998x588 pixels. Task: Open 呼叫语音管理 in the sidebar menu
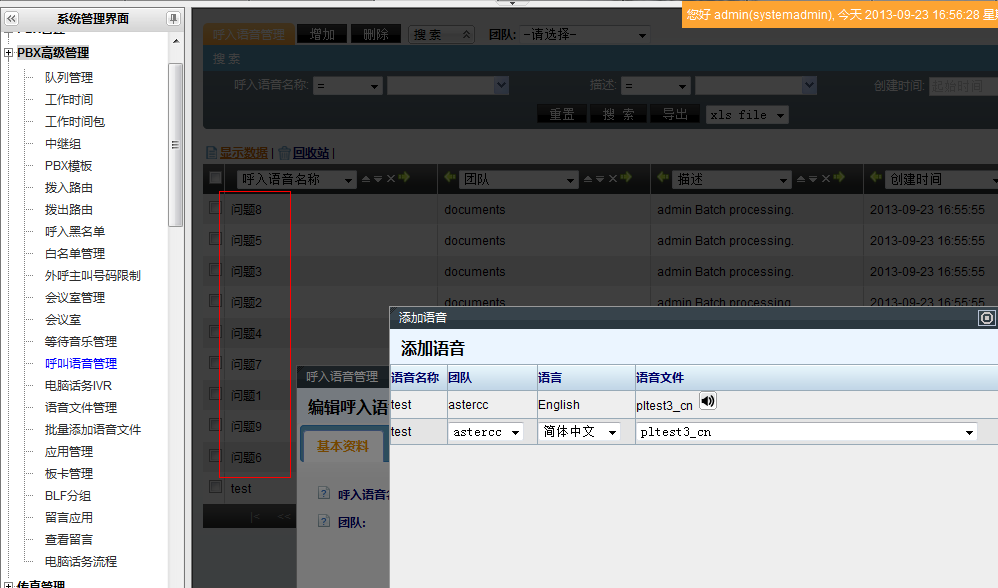[81, 364]
